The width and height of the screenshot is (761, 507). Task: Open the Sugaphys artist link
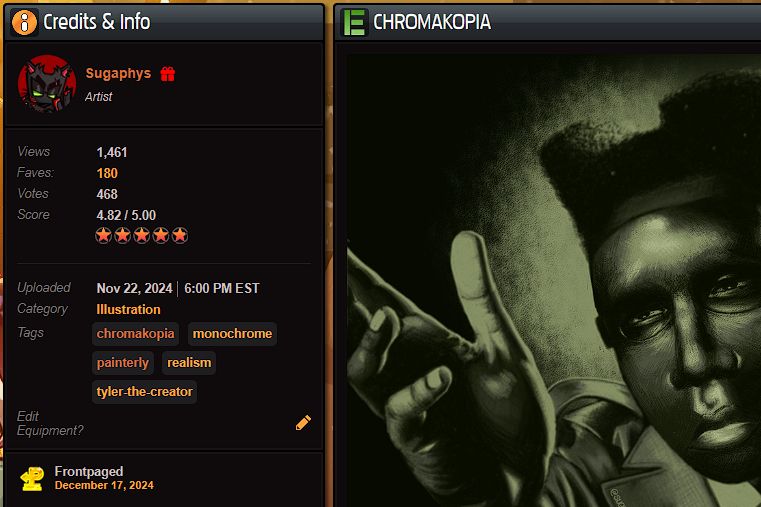pos(118,73)
